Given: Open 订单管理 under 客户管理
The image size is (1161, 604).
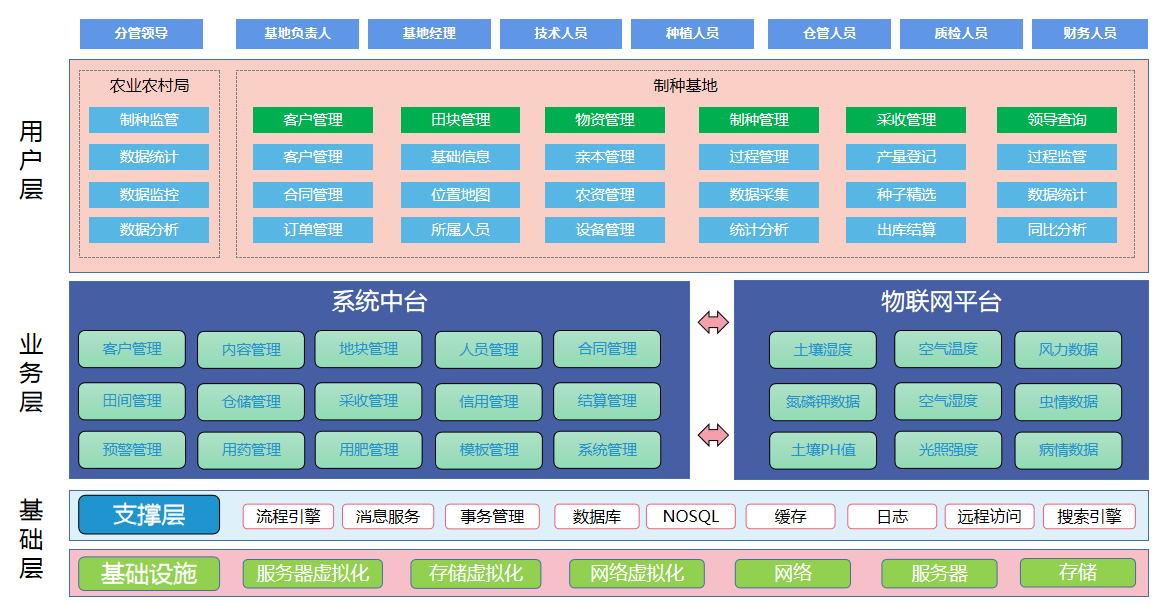Looking at the screenshot, I should 313,229.
